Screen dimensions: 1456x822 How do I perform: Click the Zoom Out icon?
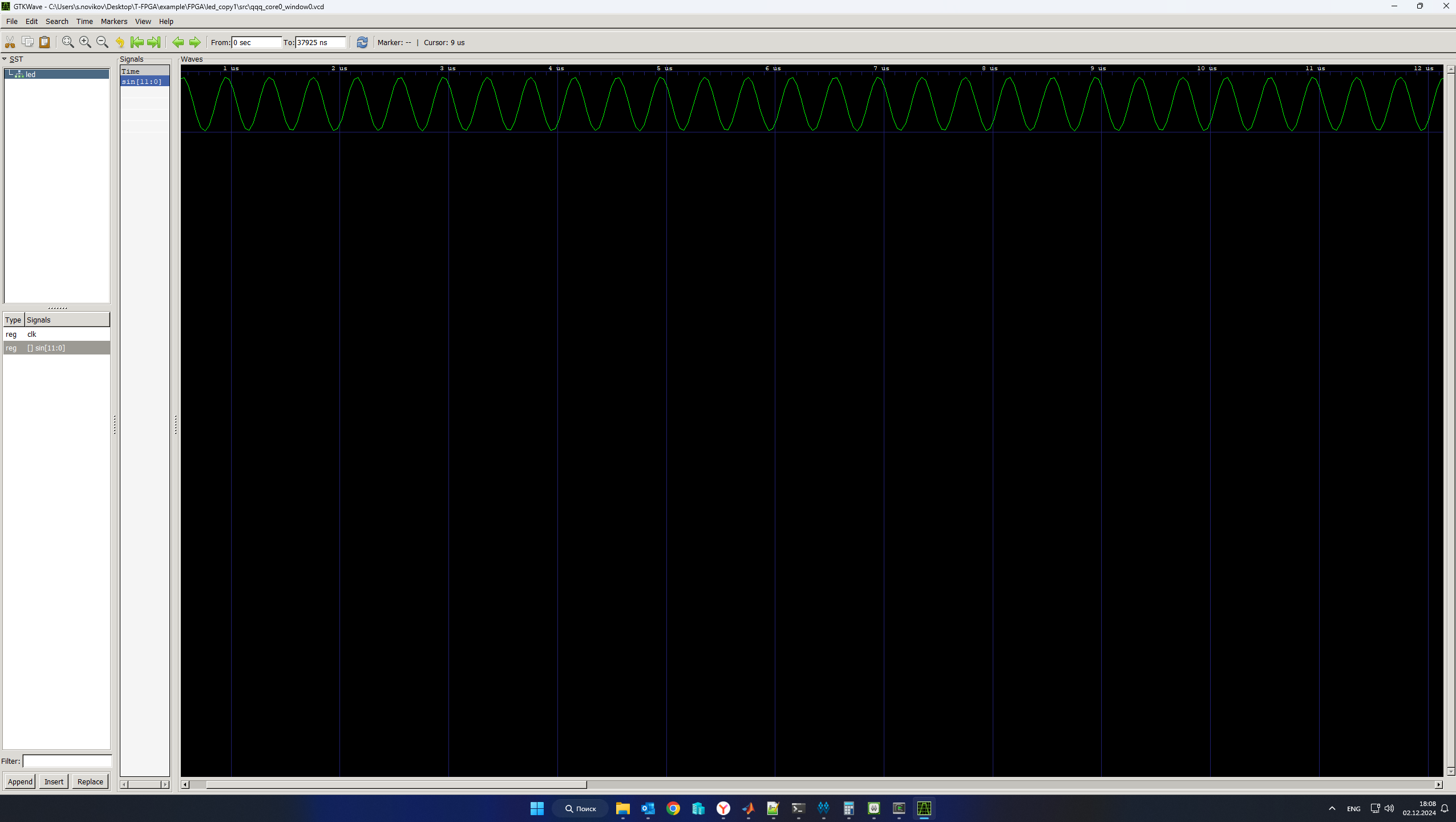(102, 42)
